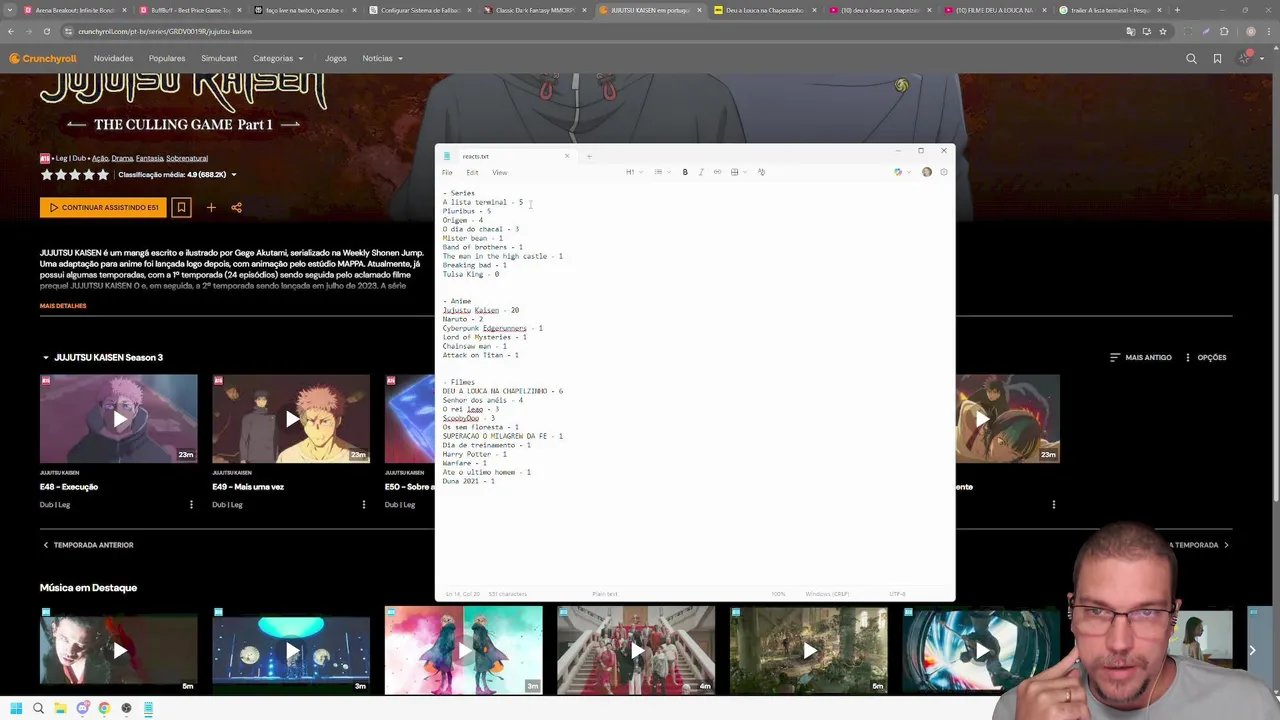
Task: Go to Crunchyroll home via logo
Action: (x=43, y=58)
